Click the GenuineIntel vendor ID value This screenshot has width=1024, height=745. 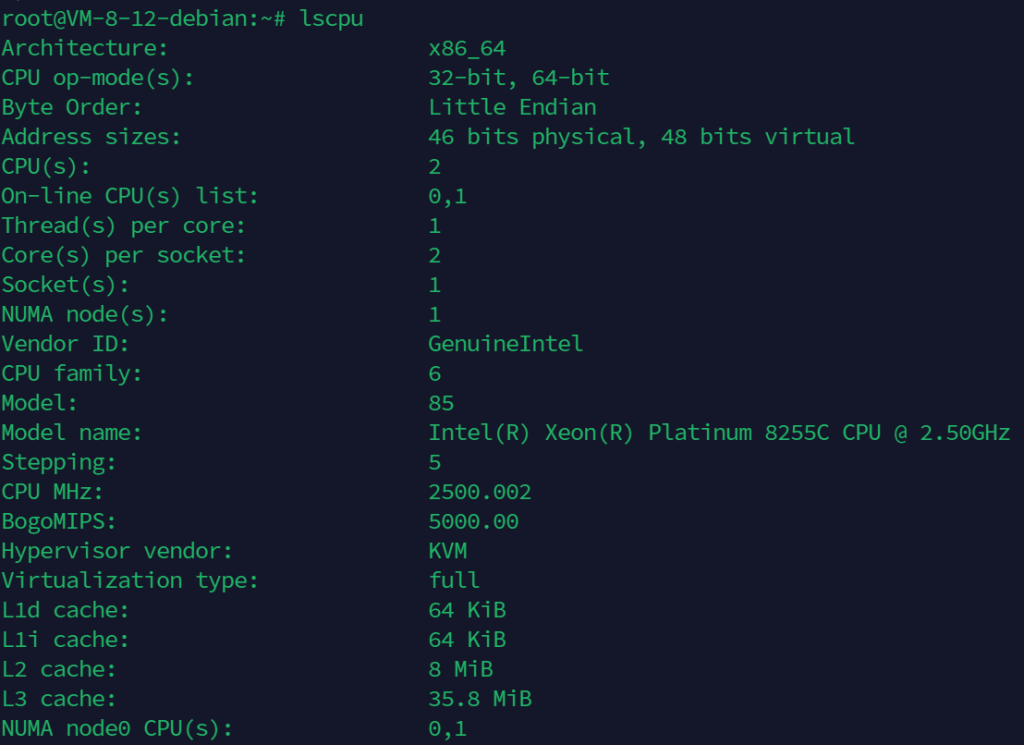(505, 344)
